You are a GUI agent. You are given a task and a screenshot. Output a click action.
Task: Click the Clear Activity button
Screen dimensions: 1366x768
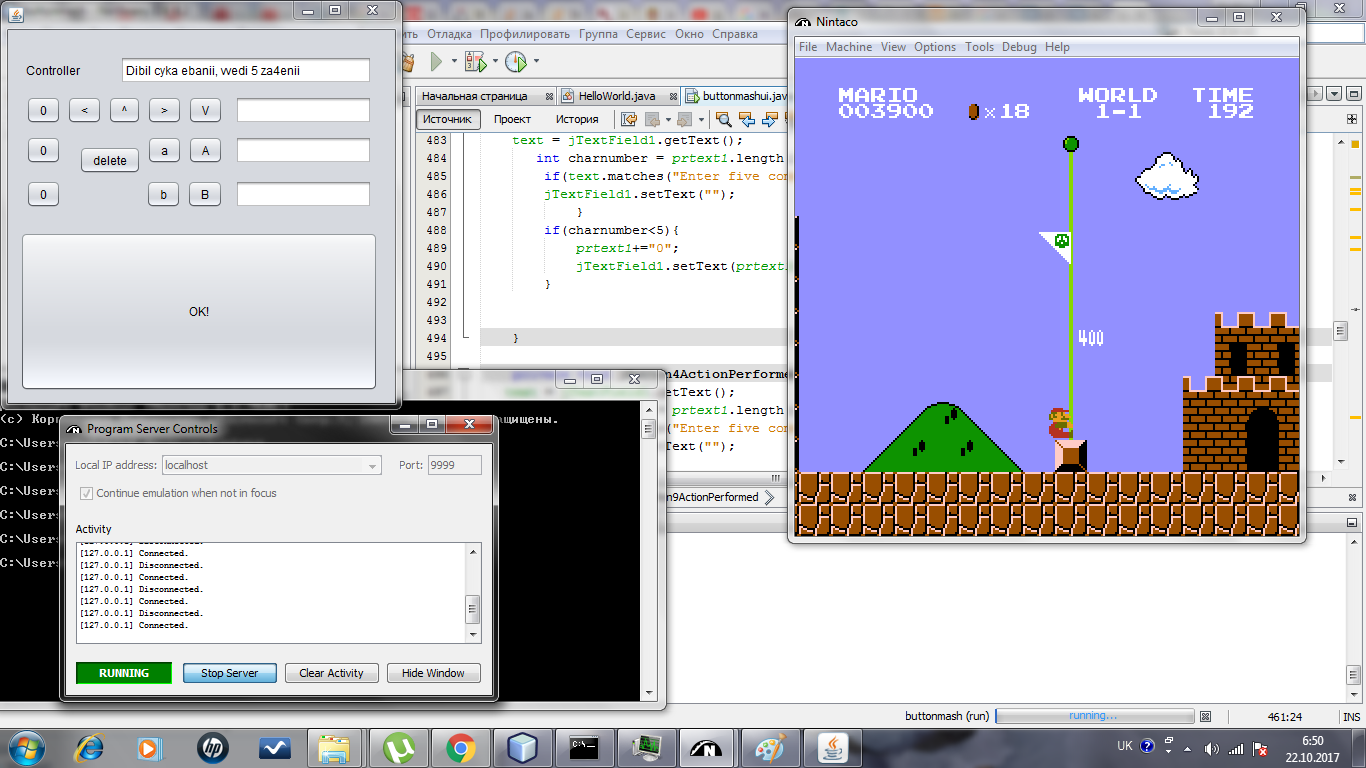pos(331,673)
